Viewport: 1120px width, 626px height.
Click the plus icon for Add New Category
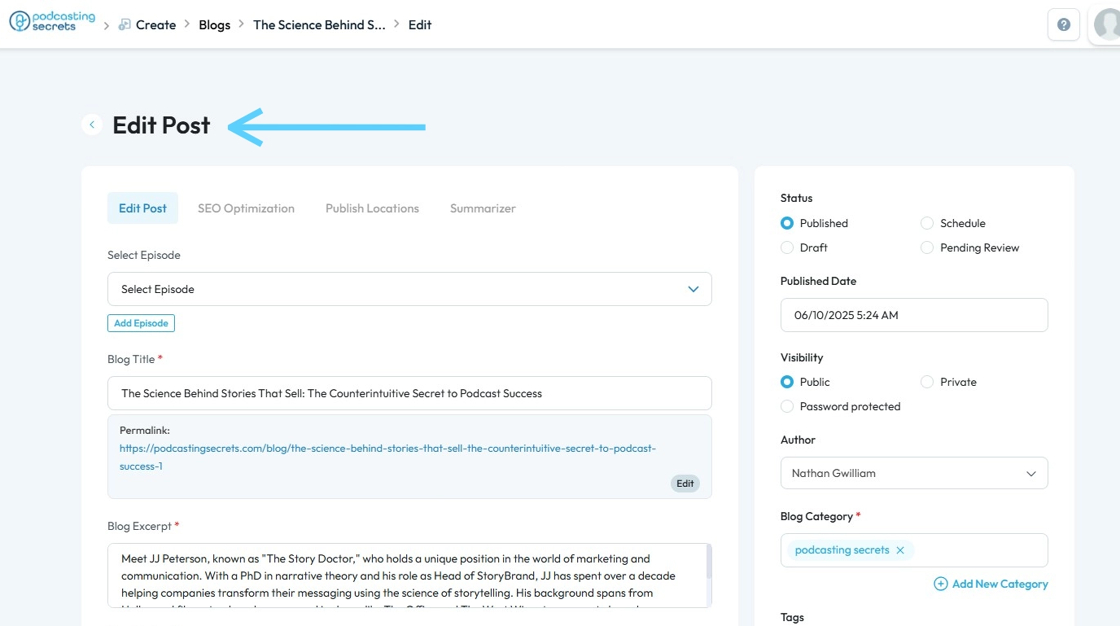tap(941, 584)
